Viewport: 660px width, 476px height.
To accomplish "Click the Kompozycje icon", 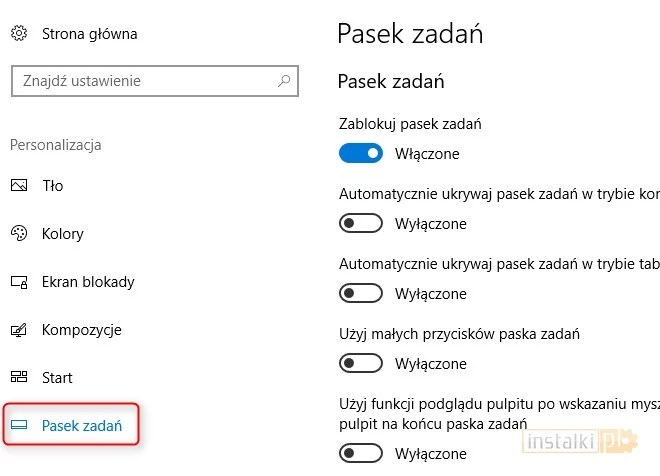I will [x=19, y=330].
